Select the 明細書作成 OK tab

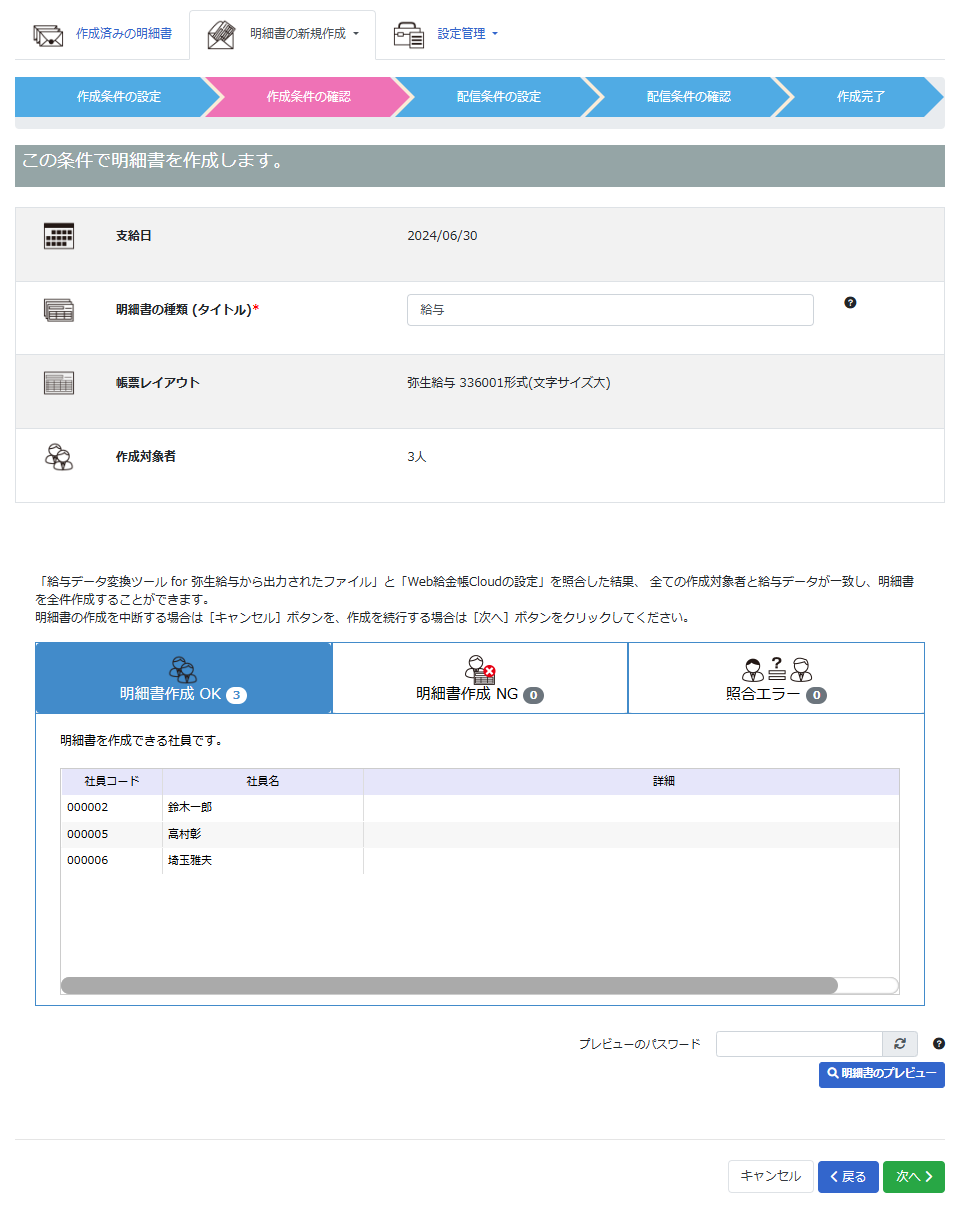(183, 678)
